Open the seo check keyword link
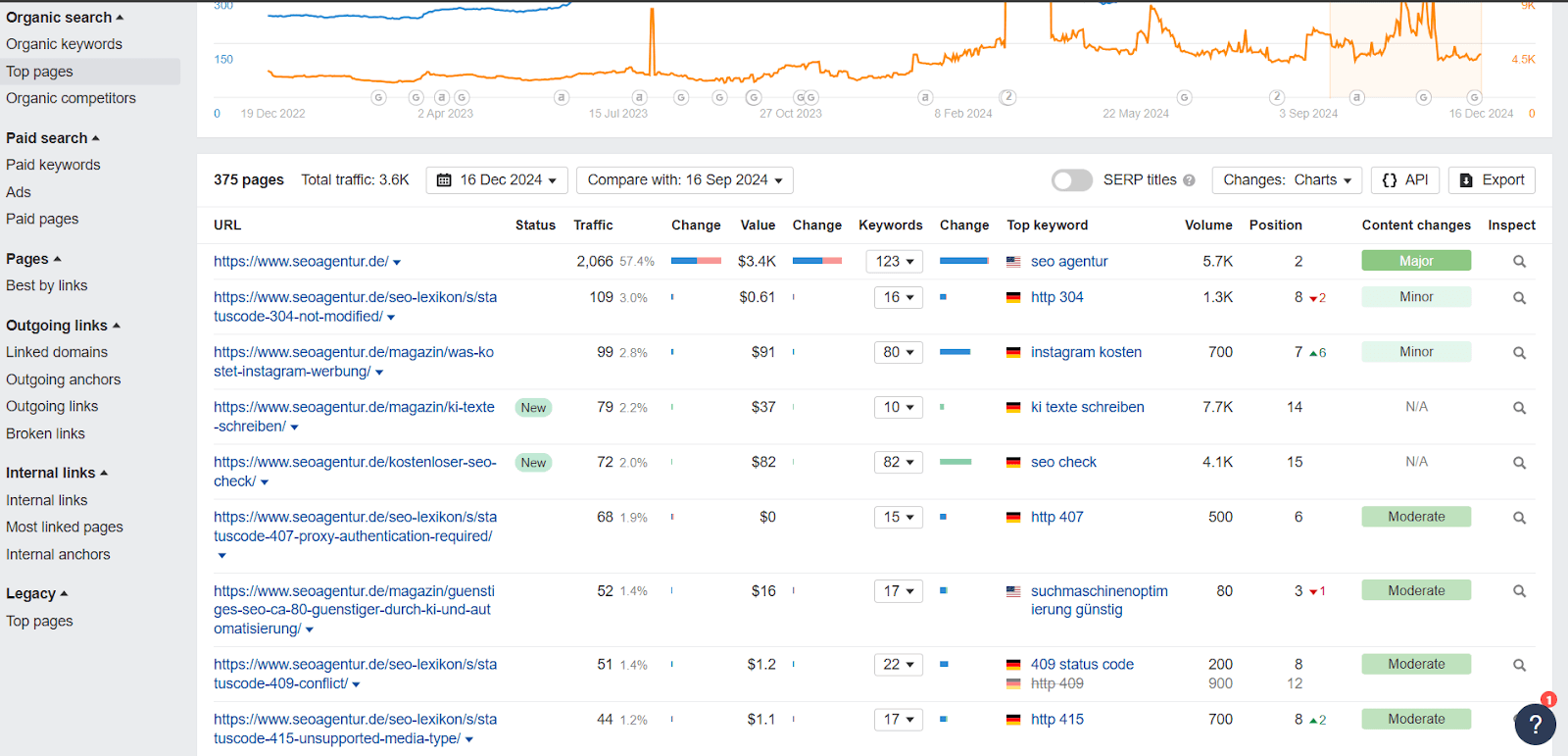 1063,462
